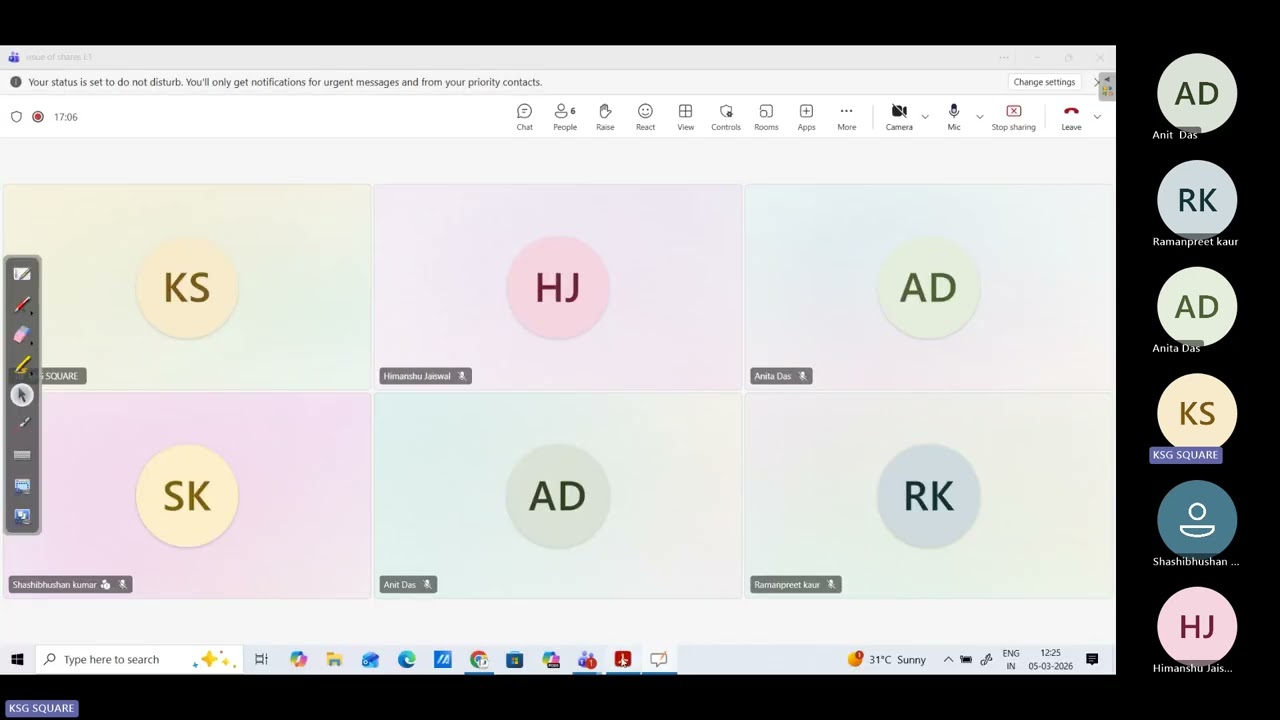Screen dimensions: 1280x720
Task: Click the info icon in status banner
Action: [x=15, y=82]
